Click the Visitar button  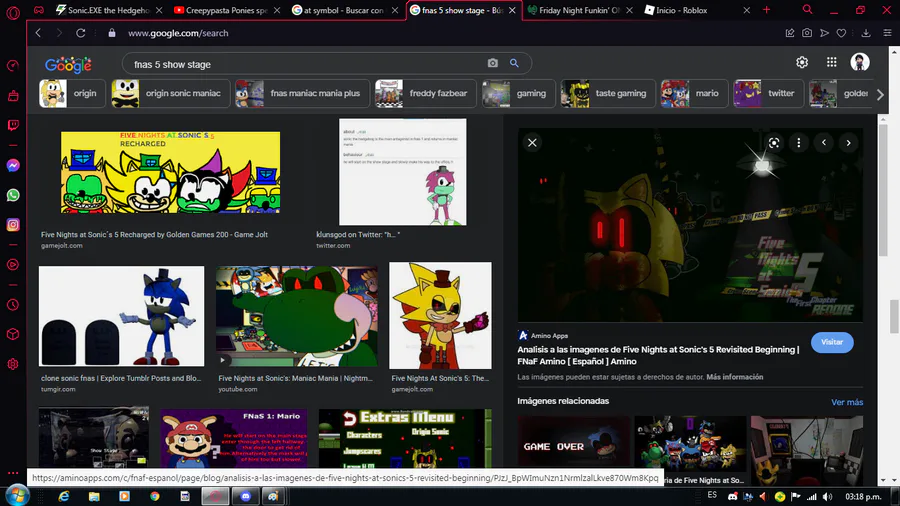[x=832, y=342]
